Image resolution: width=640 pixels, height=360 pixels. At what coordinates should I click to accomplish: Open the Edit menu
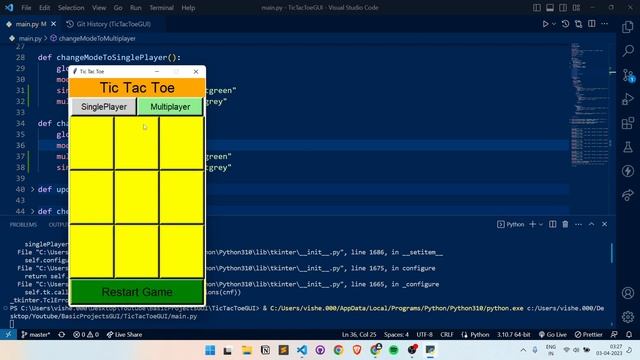(x=44, y=7)
